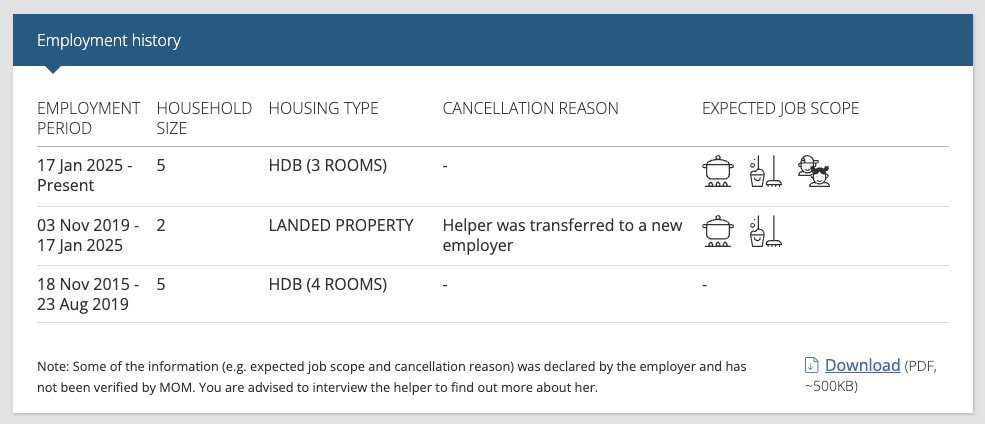The image size is (985, 424).
Task: Click cooking pot icon in 2019-2025 row
Action: coord(717,231)
